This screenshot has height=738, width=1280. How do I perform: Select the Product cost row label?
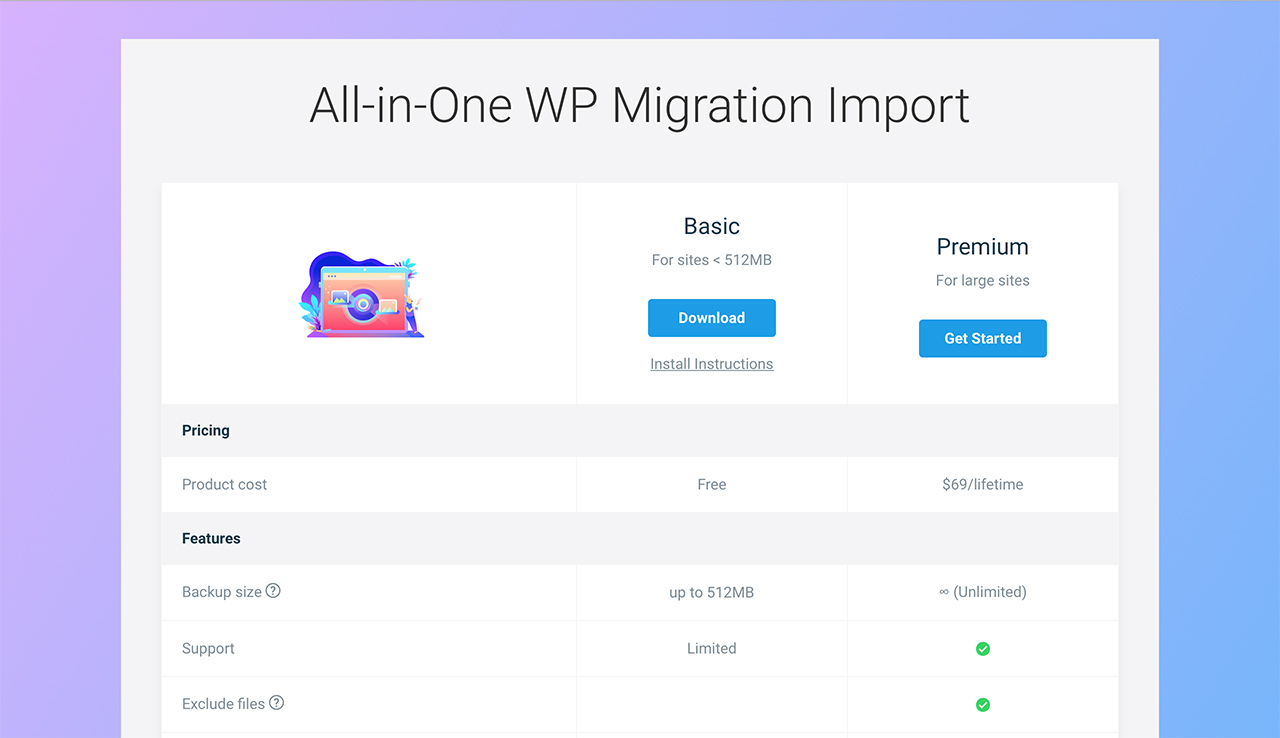click(x=224, y=484)
